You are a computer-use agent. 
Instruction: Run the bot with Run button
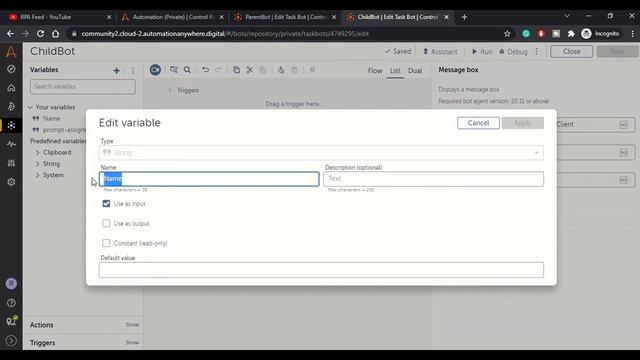[x=482, y=52]
